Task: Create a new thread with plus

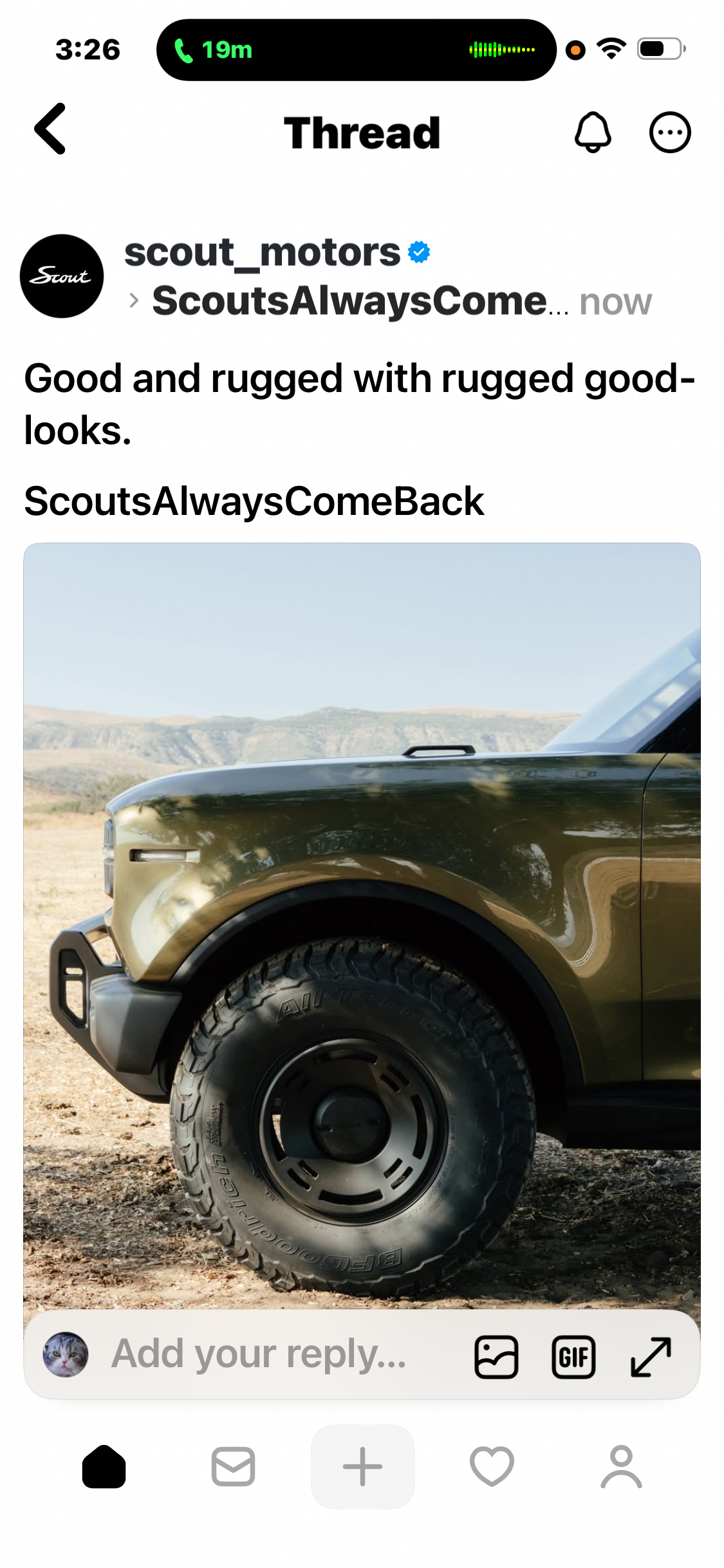Action: click(362, 1467)
